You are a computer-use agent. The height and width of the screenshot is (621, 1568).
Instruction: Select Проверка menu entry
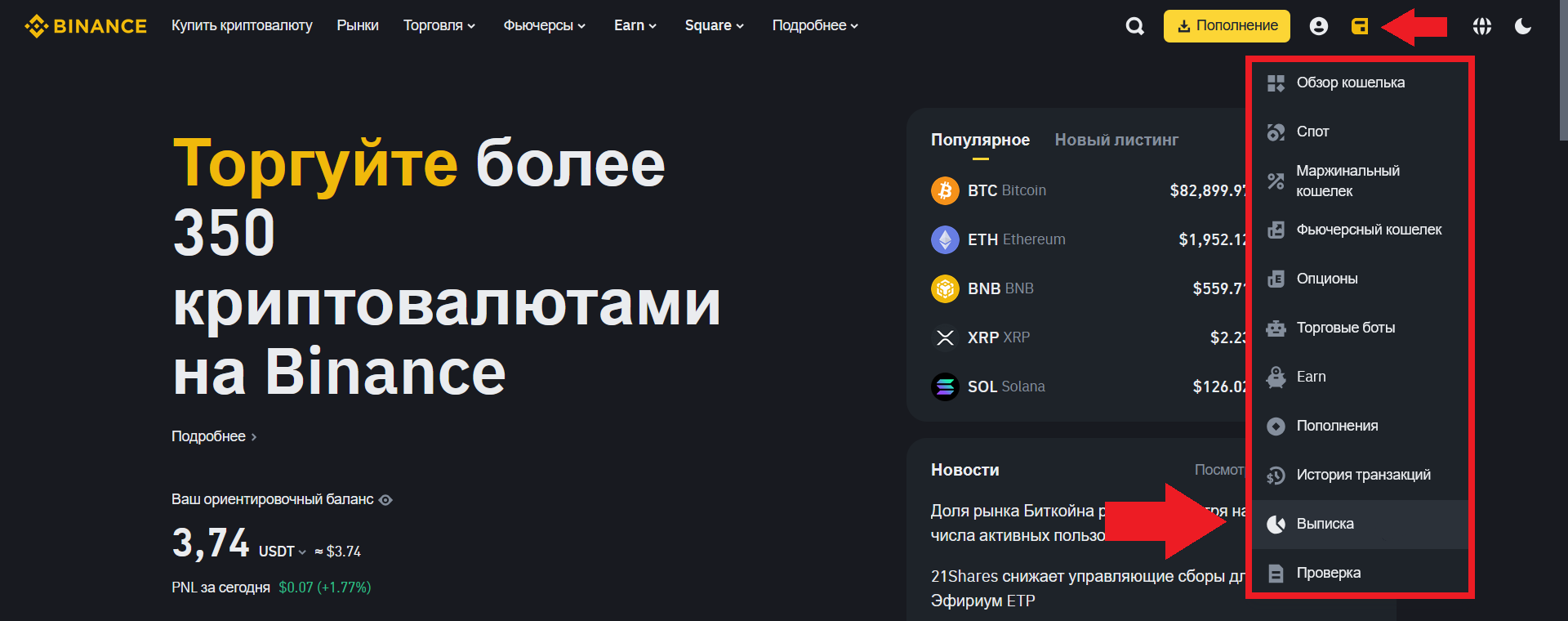[1360, 573]
